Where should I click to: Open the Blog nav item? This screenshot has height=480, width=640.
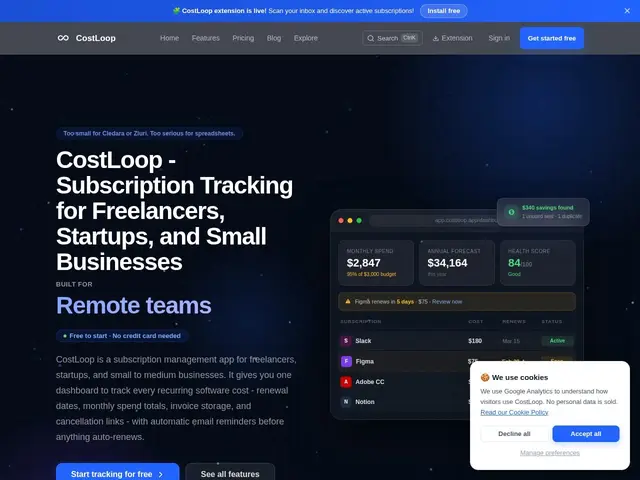[x=274, y=38]
